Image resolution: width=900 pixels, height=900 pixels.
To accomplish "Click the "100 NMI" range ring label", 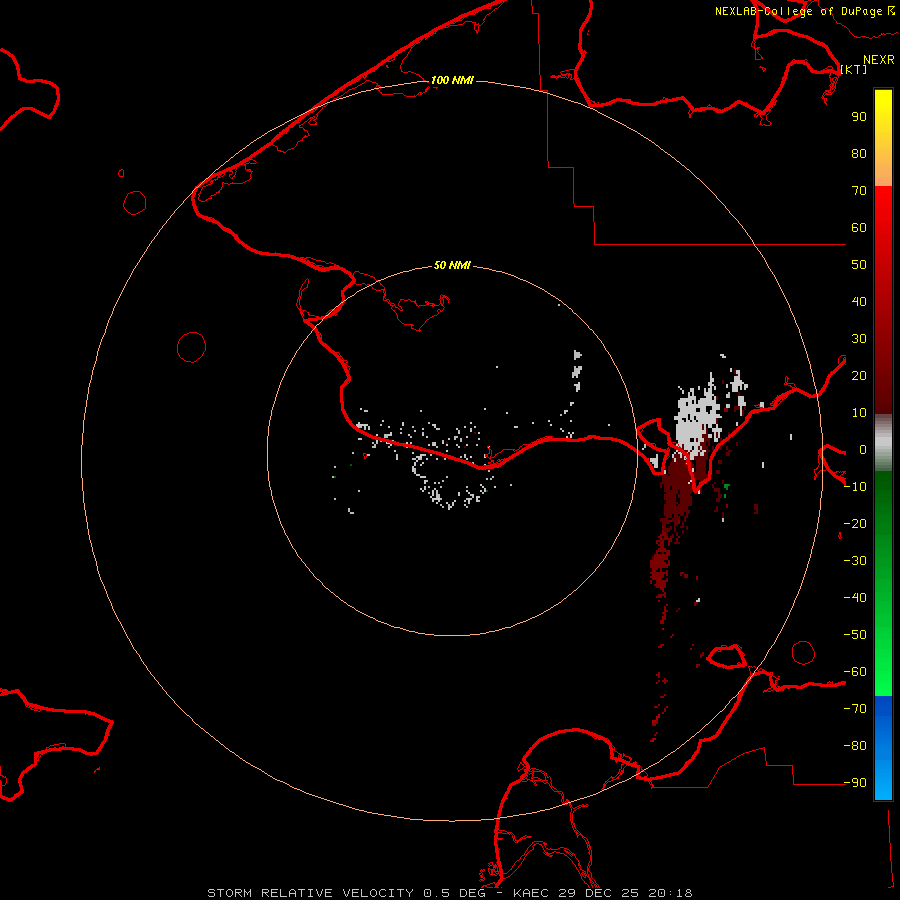I will tap(452, 80).
